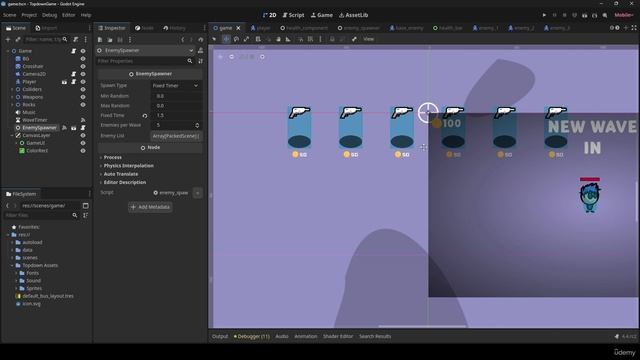
Task: Click the Filter nodes search field
Action: 45,40
